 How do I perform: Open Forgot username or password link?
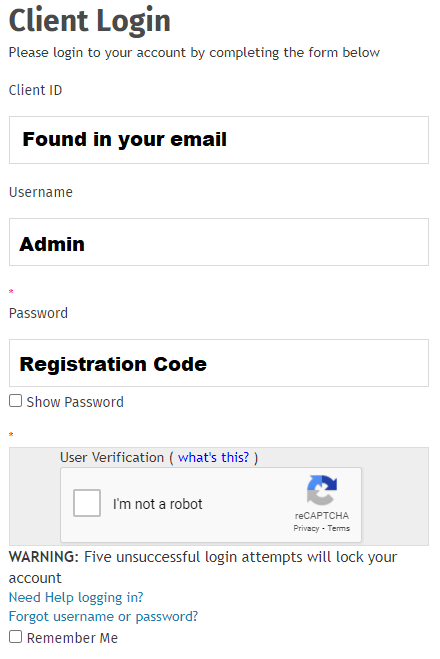(x=103, y=616)
